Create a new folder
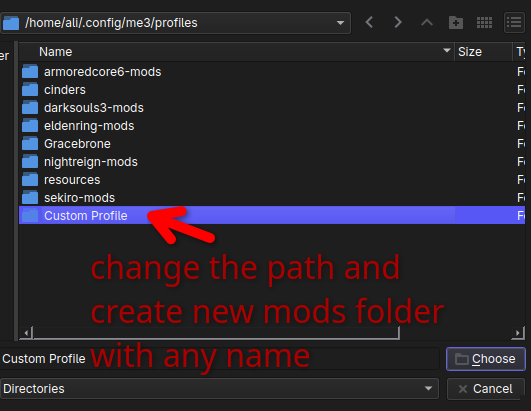The image size is (531, 411). pyautogui.click(x=456, y=23)
